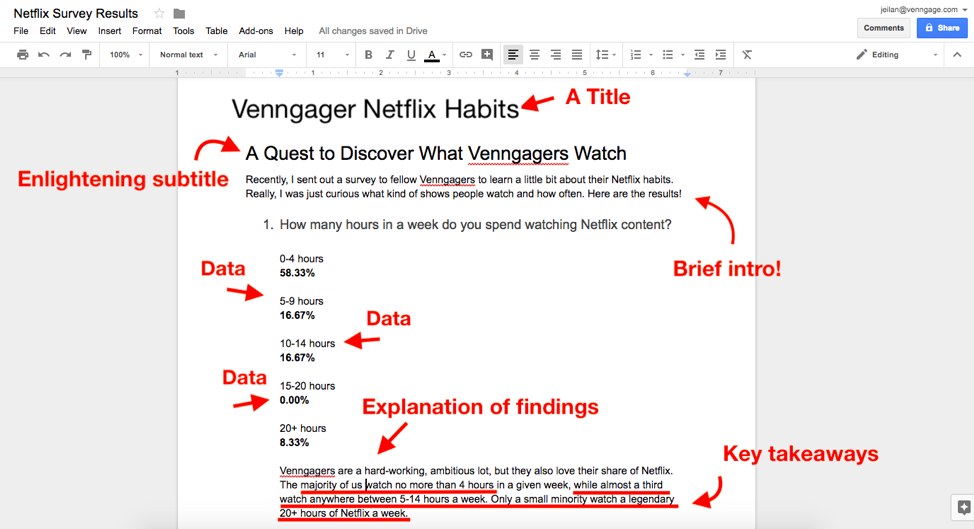Open the View menu
This screenshot has width=974, height=529.
(76, 30)
